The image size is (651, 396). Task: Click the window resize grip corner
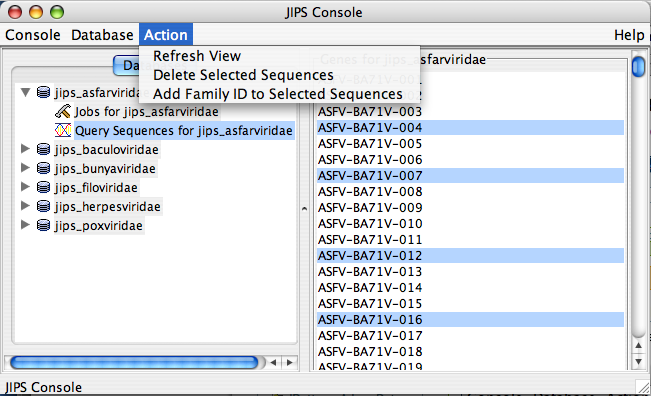tap(643, 388)
